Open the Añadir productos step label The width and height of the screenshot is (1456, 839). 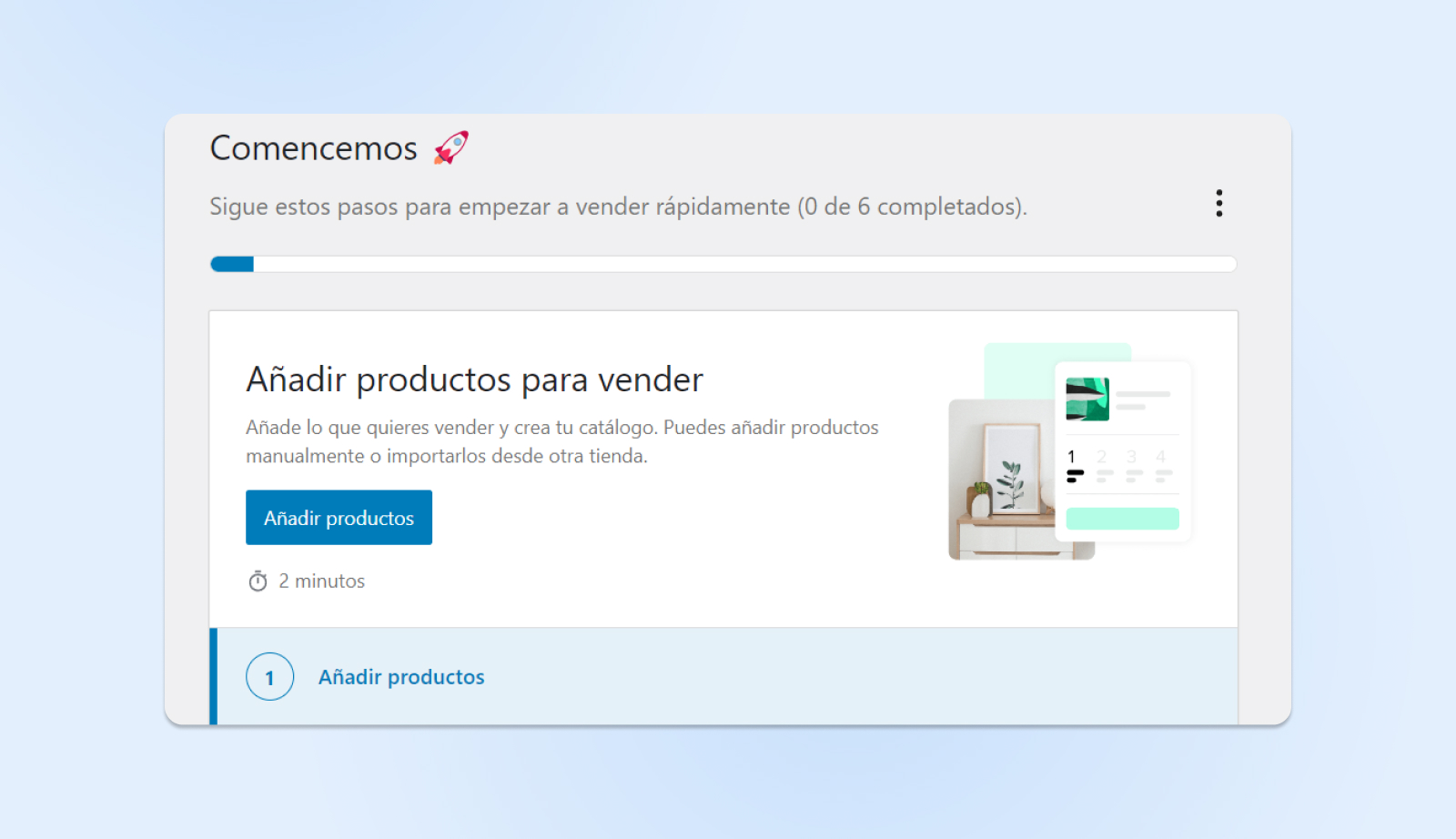coord(400,677)
